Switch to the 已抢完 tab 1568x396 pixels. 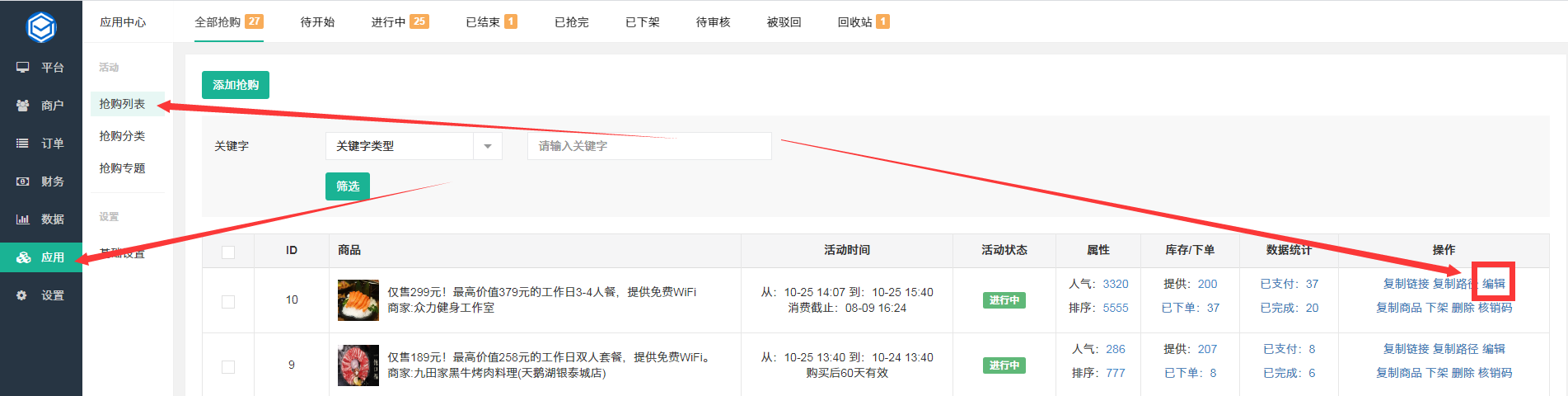pyautogui.click(x=572, y=21)
